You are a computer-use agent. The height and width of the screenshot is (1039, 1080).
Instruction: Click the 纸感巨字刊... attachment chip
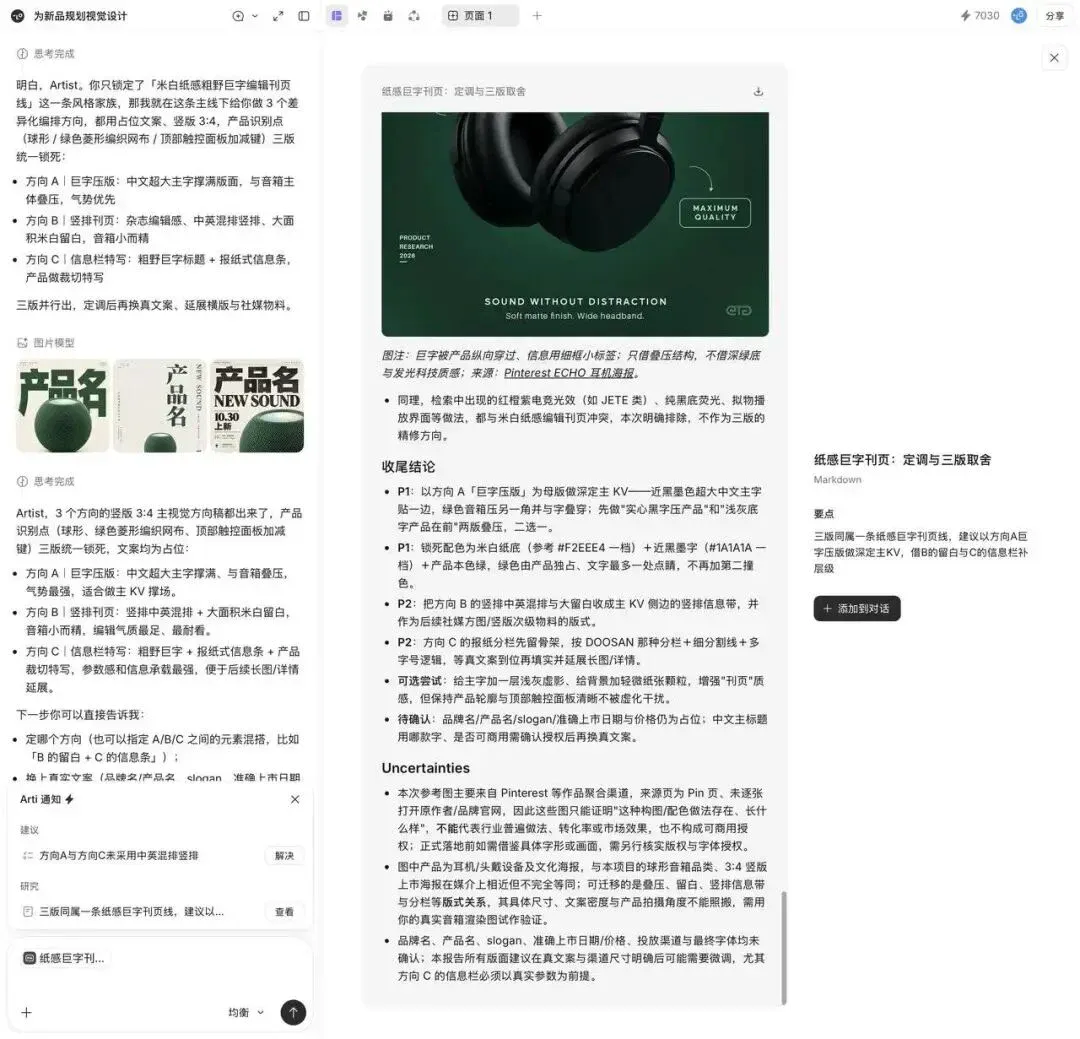coord(64,958)
